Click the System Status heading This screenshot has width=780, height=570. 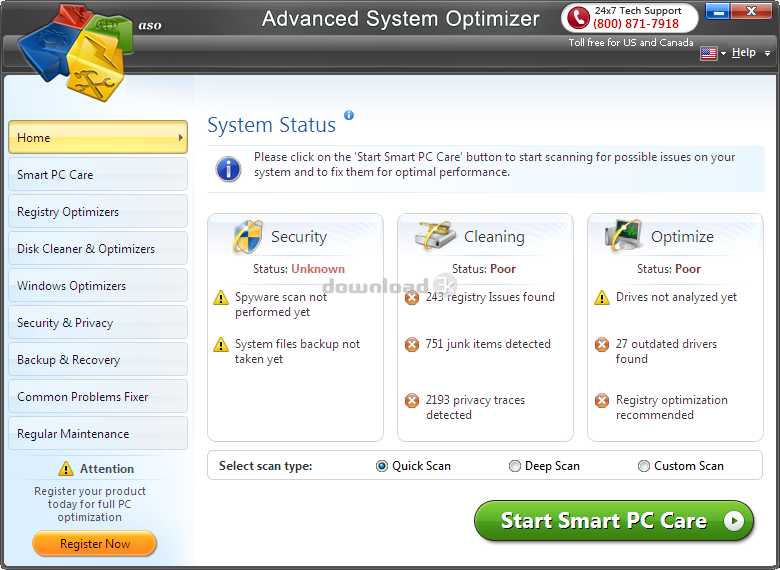click(272, 125)
